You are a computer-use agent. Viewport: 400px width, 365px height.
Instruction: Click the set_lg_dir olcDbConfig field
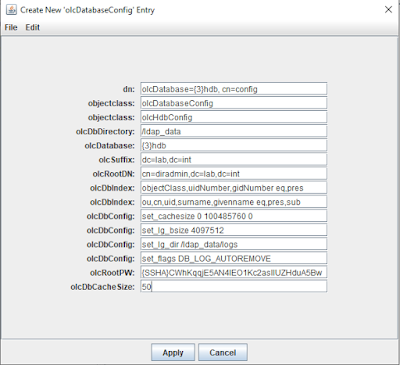coord(233,244)
